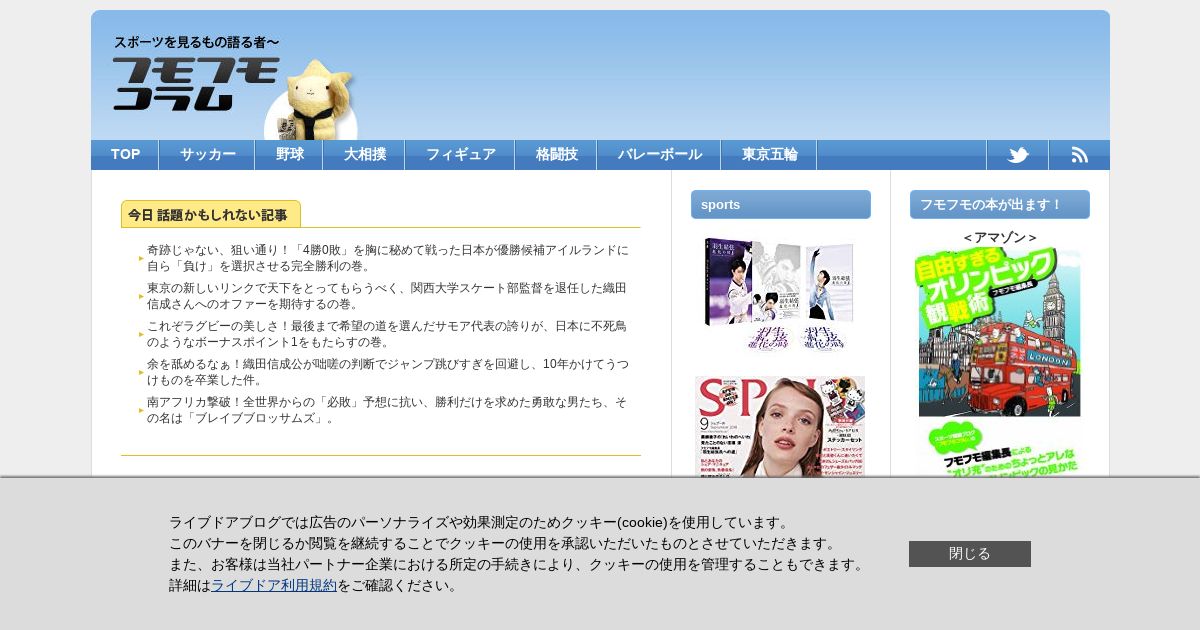
Task: Open the フィギュア category
Action: (x=460, y=155)
